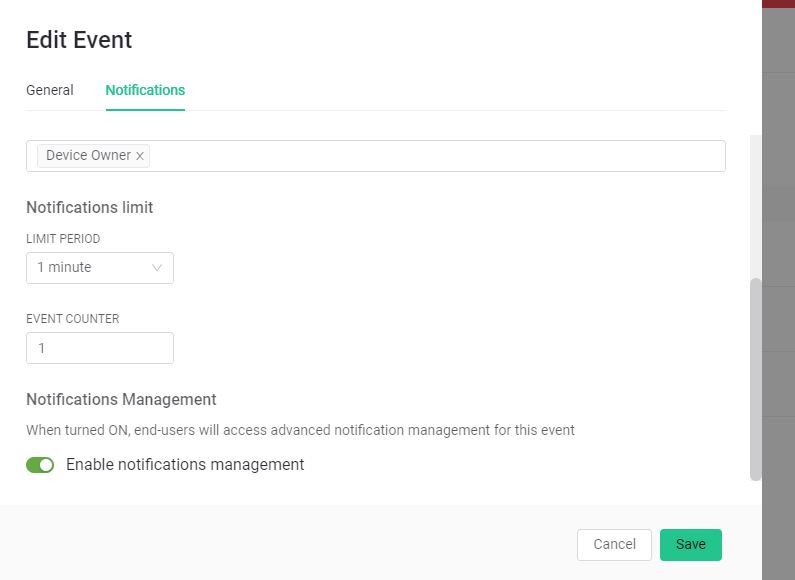Click the Limit Period dropdown chevron
The height and width of the screenshot is (580, 795).
tap(157, 268)
